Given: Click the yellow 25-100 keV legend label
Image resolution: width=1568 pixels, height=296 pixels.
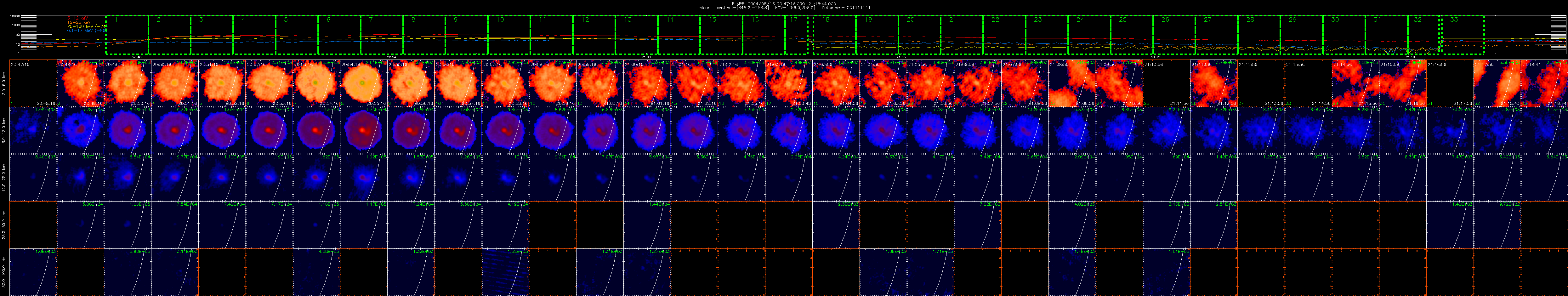Looking at the screenshot, I should [x=88, y=26].
